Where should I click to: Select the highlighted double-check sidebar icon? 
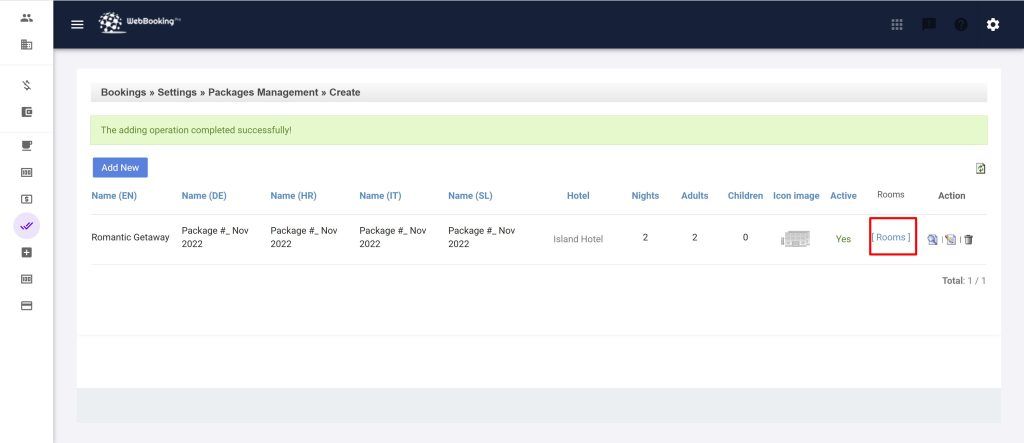(x=27, y=226)
